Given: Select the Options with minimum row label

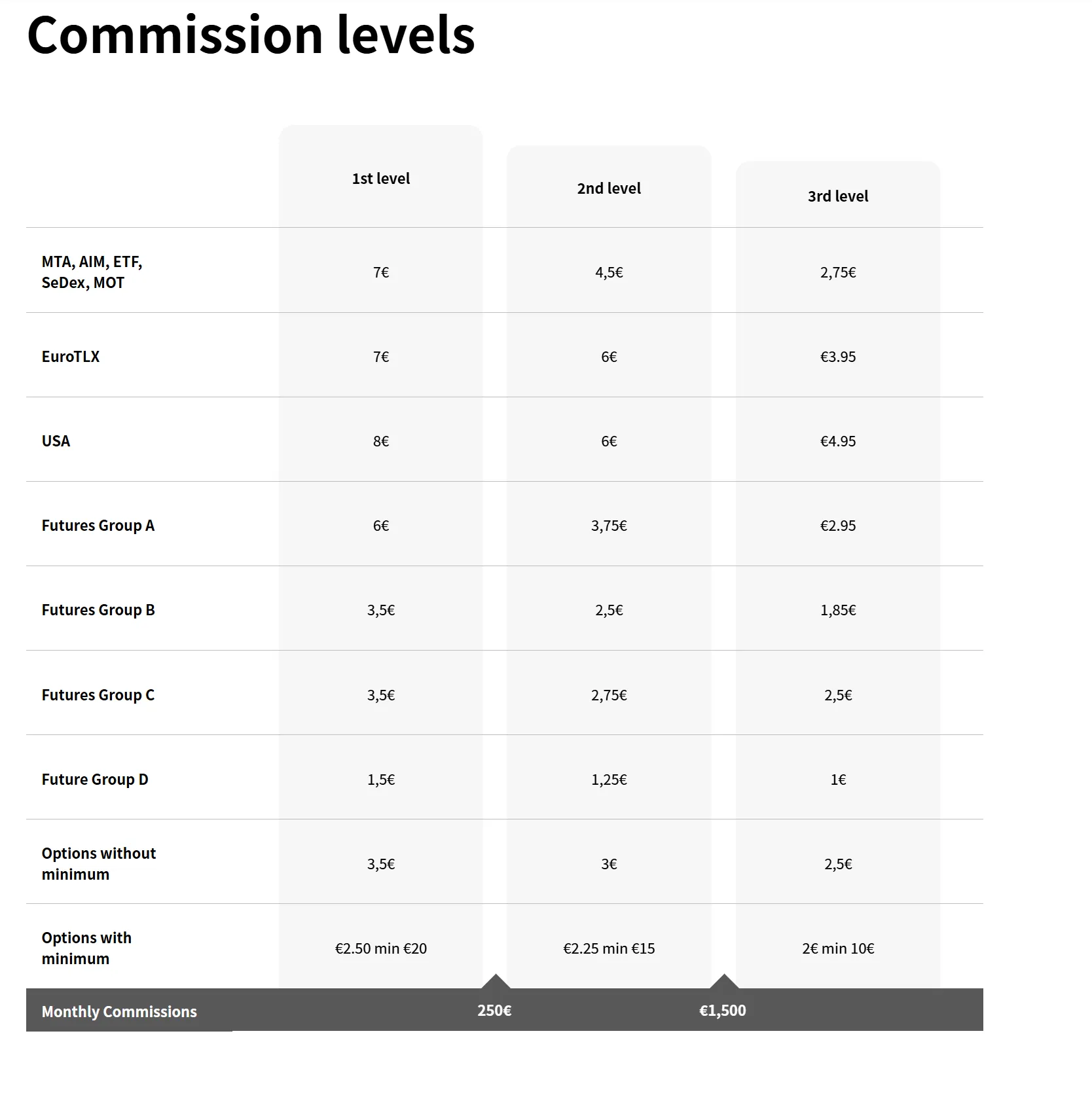Looking at the screenshot, I should (86, 948).
